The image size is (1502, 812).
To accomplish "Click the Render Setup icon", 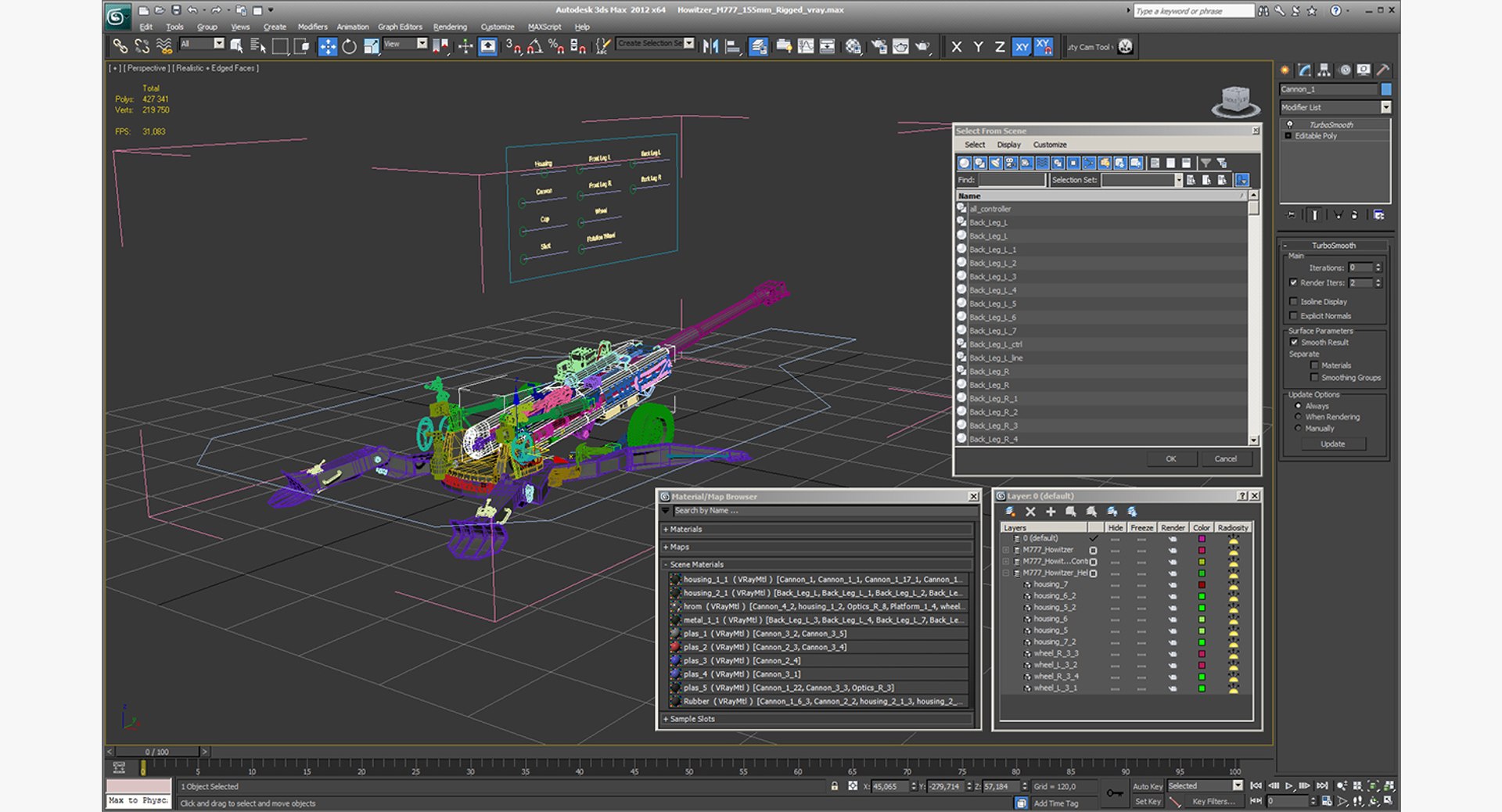I will 879,46.
